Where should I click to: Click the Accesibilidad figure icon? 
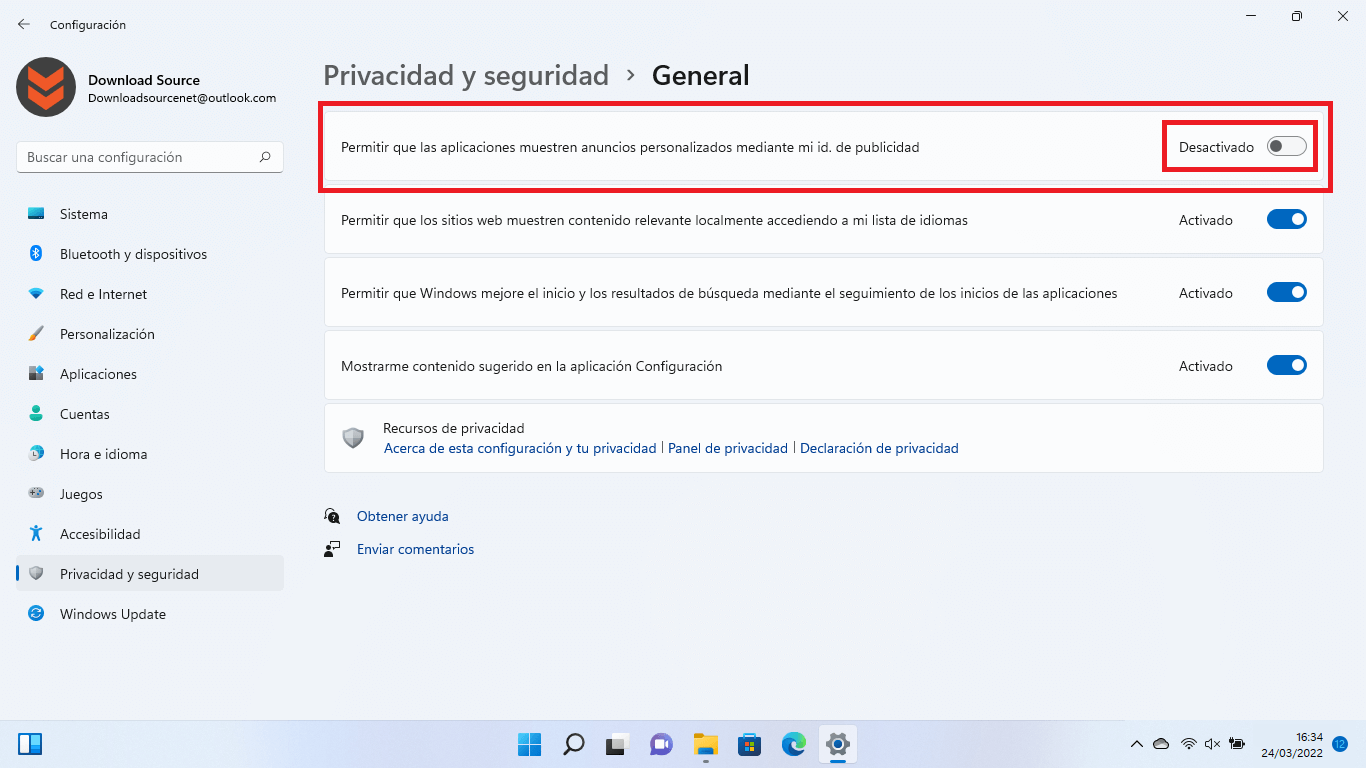pos(36,534)
